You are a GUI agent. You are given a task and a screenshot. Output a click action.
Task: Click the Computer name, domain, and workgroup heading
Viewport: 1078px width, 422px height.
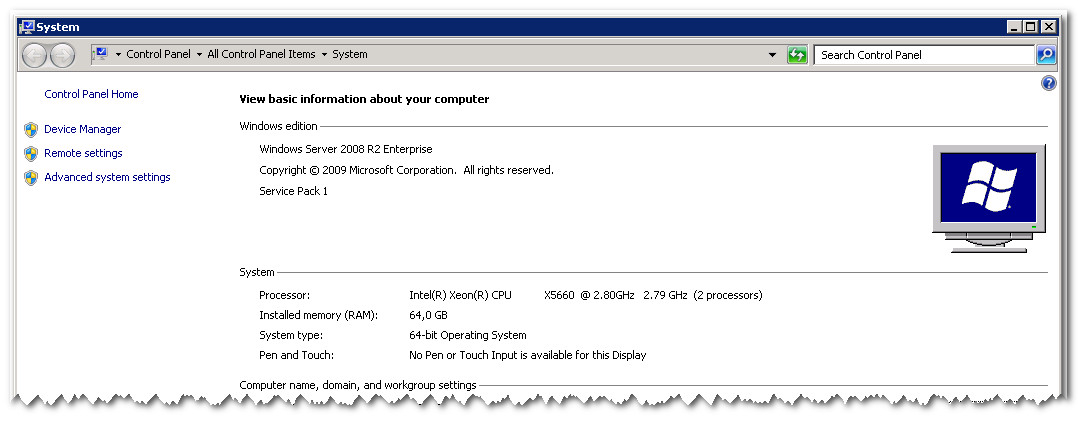(x=358, y=385)
